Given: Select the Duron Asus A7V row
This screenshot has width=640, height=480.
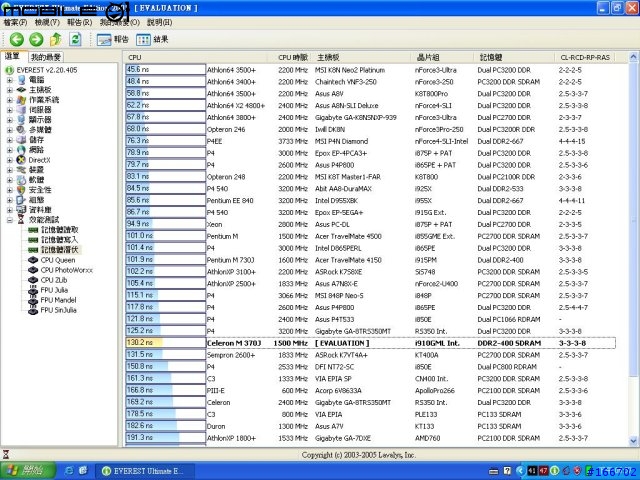Looking at the screenshot, I should (x=370, y=426).
